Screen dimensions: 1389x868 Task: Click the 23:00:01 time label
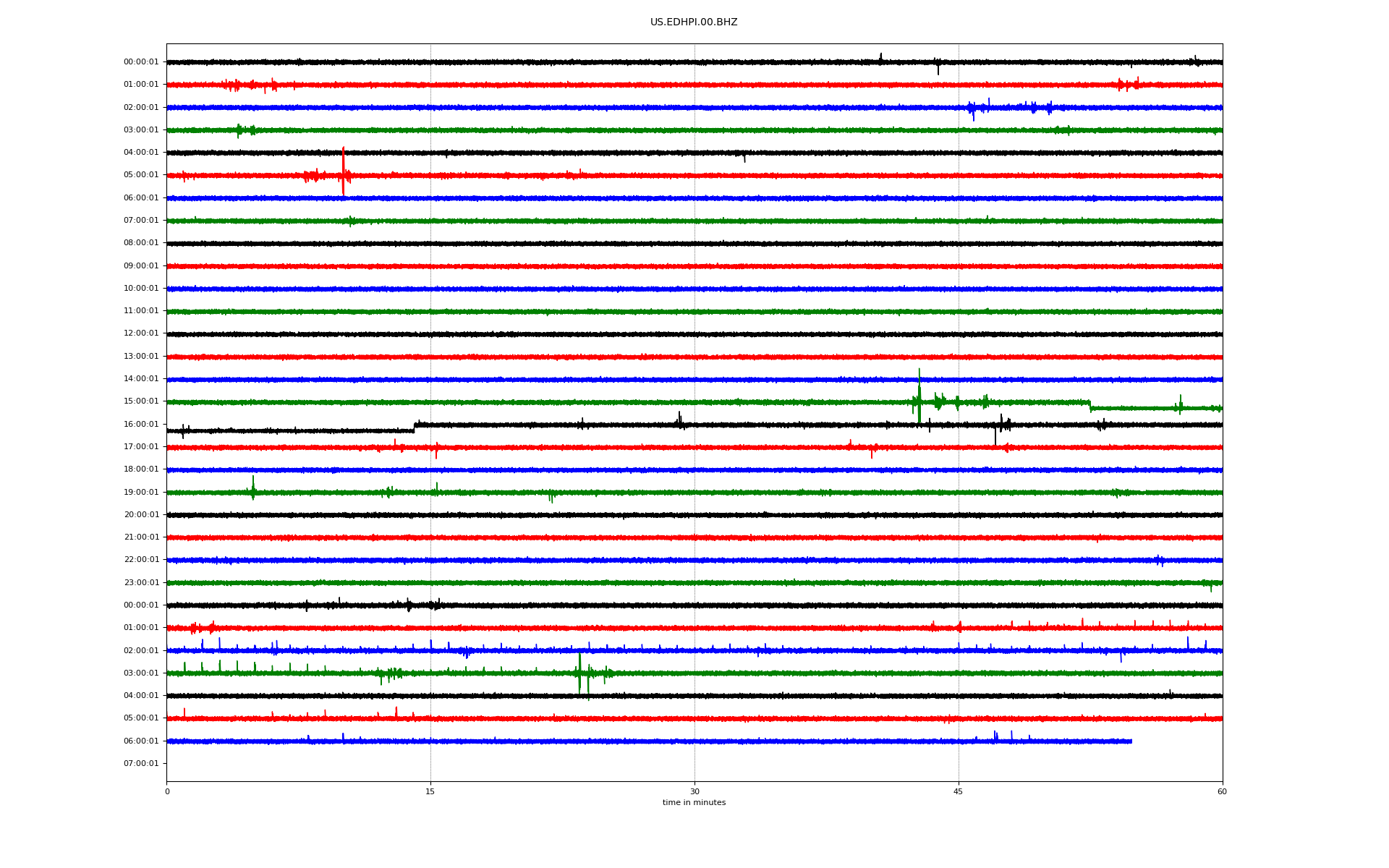pyautogui.click(x=141, y=583)
